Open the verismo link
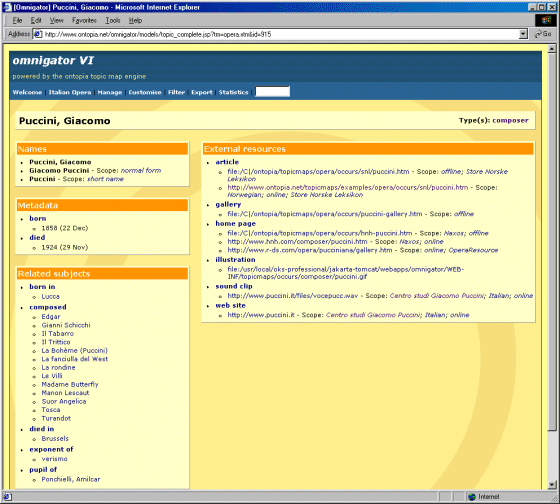Image resolution: width=560 pixels, height=504 pixels. (54, 459)
